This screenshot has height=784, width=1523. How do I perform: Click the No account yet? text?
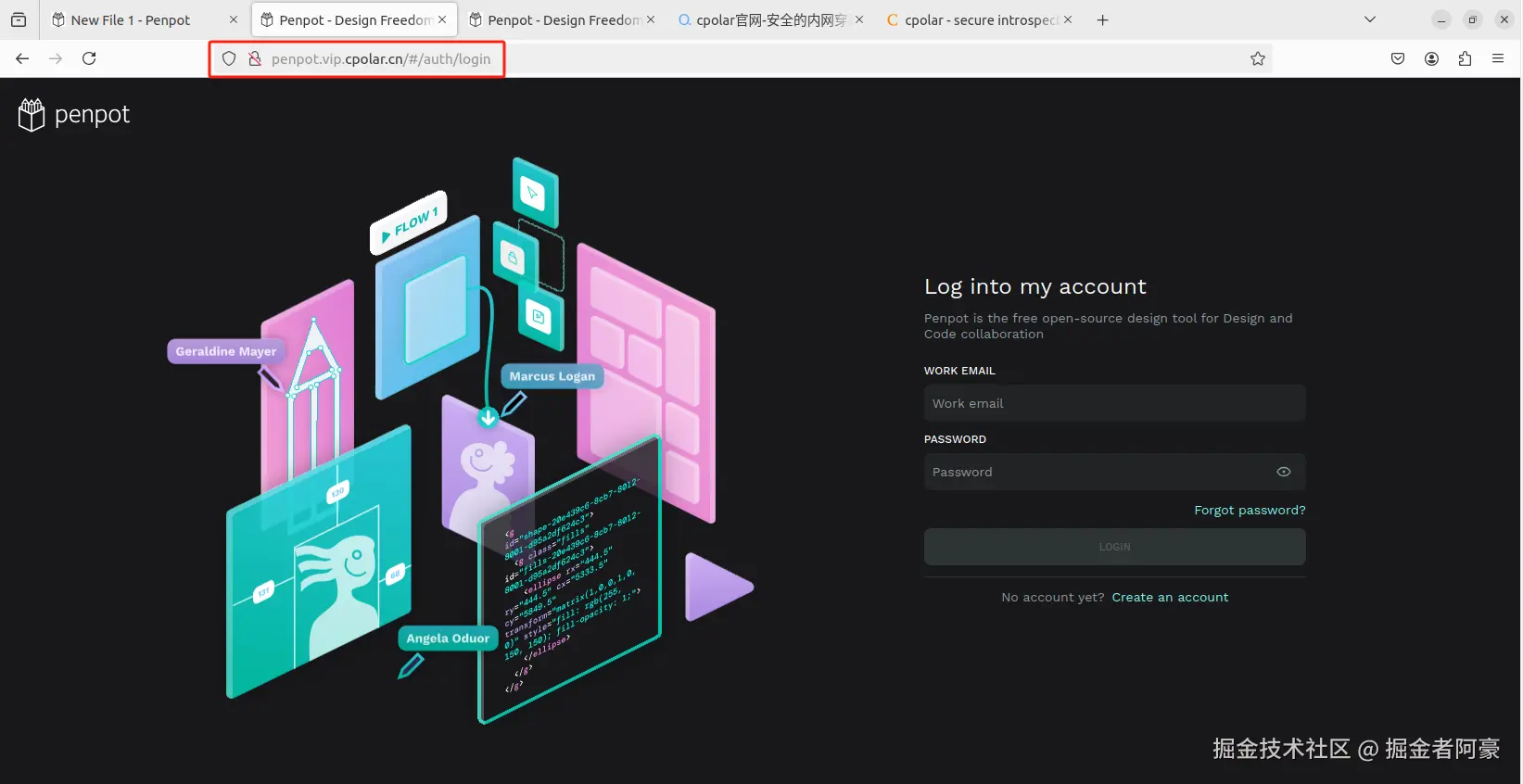click(x=1053, y=598)
